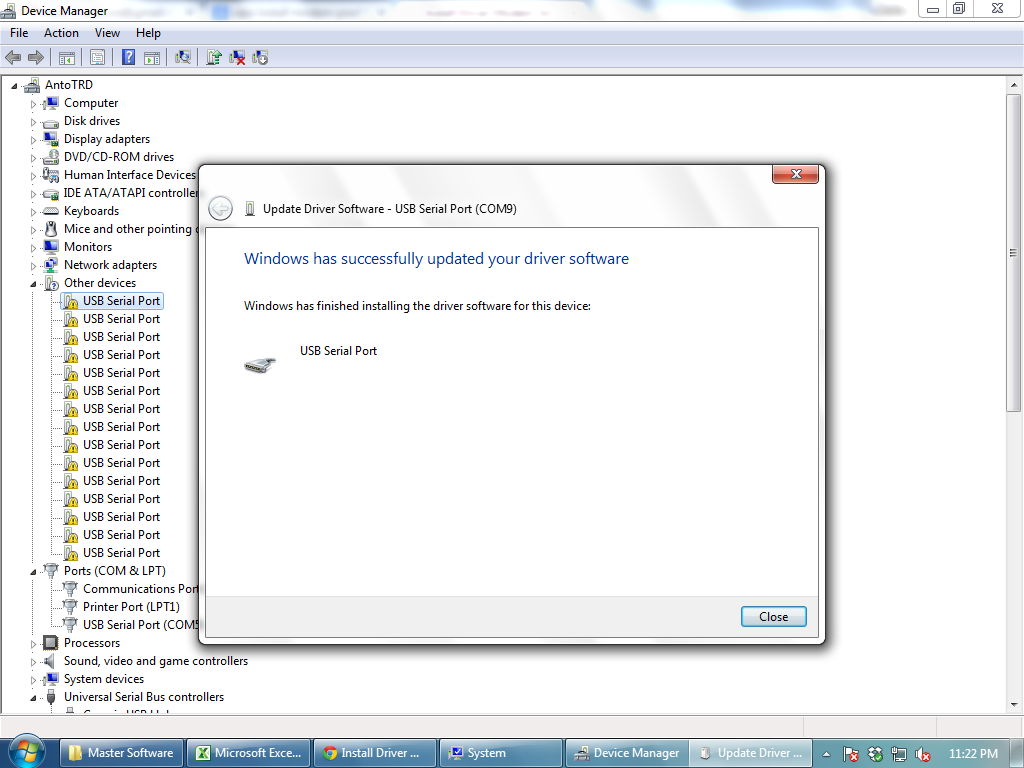Switch to Update Driver taskbar button
Viewport: 1024px width, 768px height.
750,753
